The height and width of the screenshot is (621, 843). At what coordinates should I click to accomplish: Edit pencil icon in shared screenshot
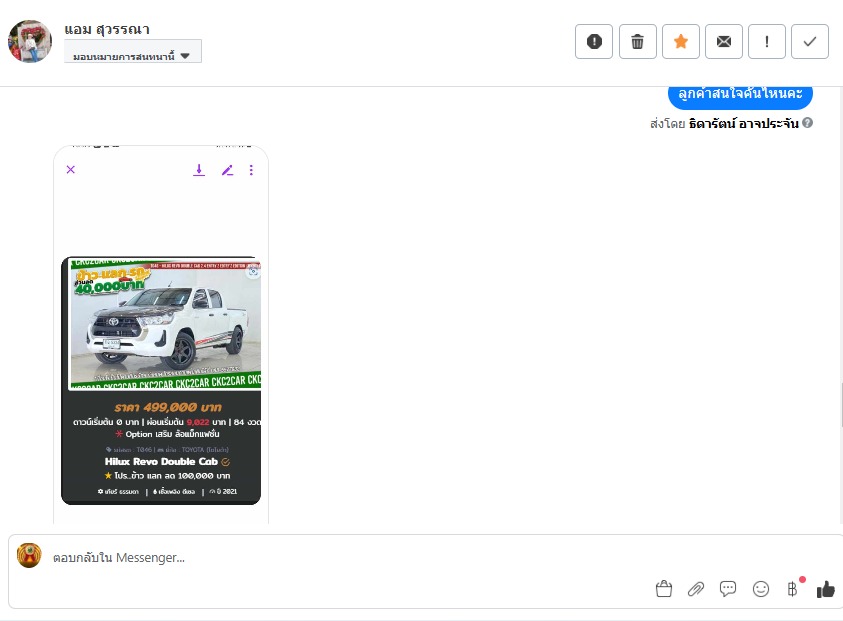pyautogui.click(x=227, y=170)
